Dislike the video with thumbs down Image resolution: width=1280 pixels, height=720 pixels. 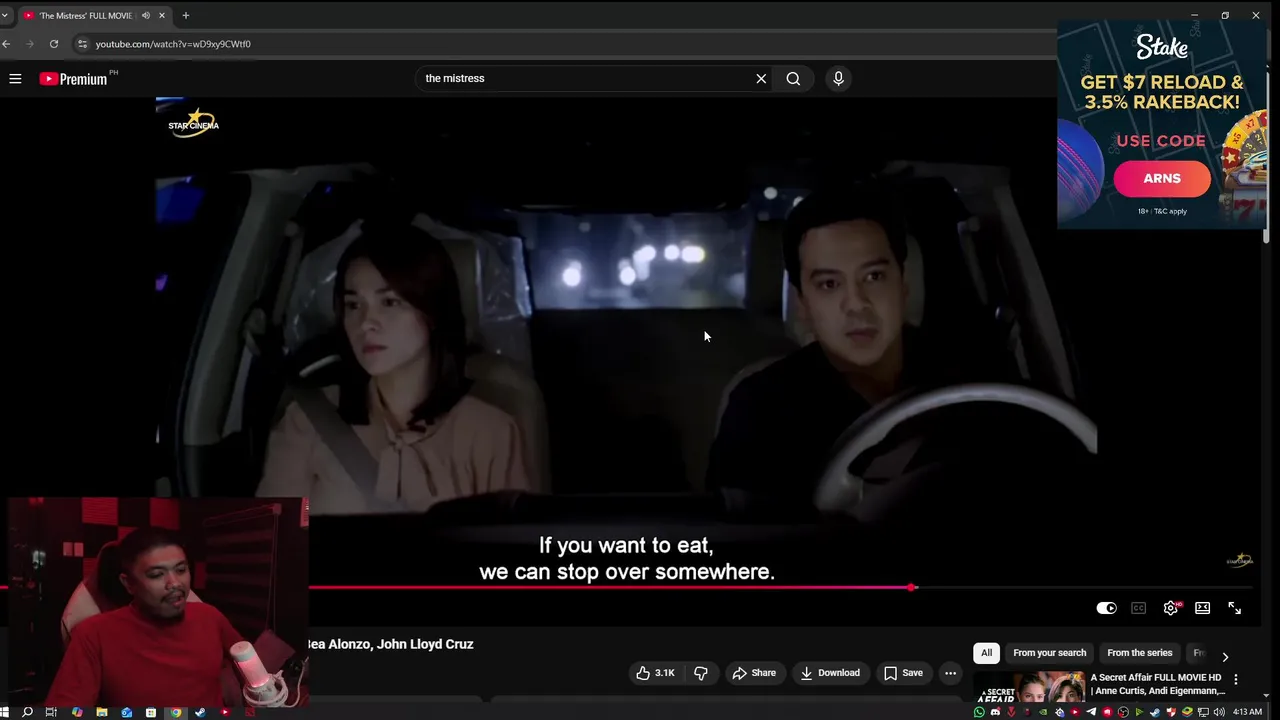pos(701,673)
